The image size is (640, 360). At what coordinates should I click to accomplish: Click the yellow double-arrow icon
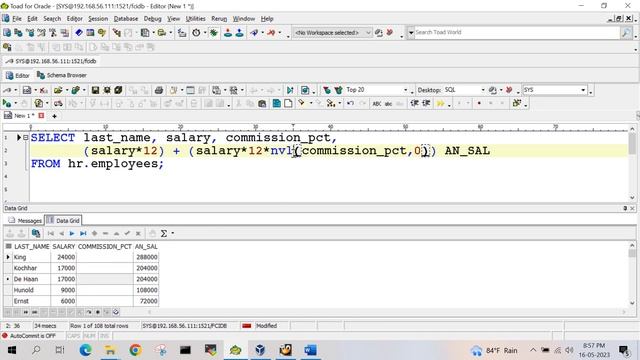440,103
